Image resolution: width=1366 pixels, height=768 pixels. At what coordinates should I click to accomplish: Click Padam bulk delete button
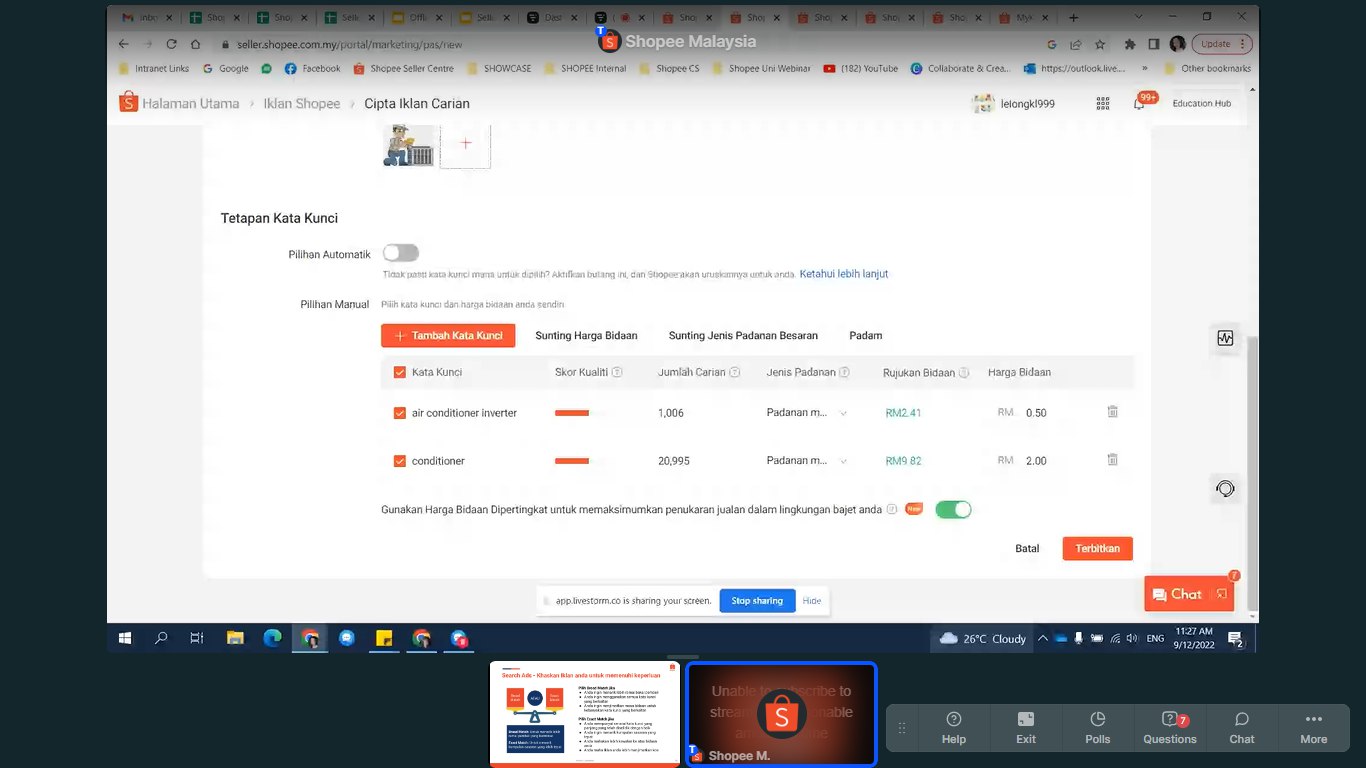866,335
